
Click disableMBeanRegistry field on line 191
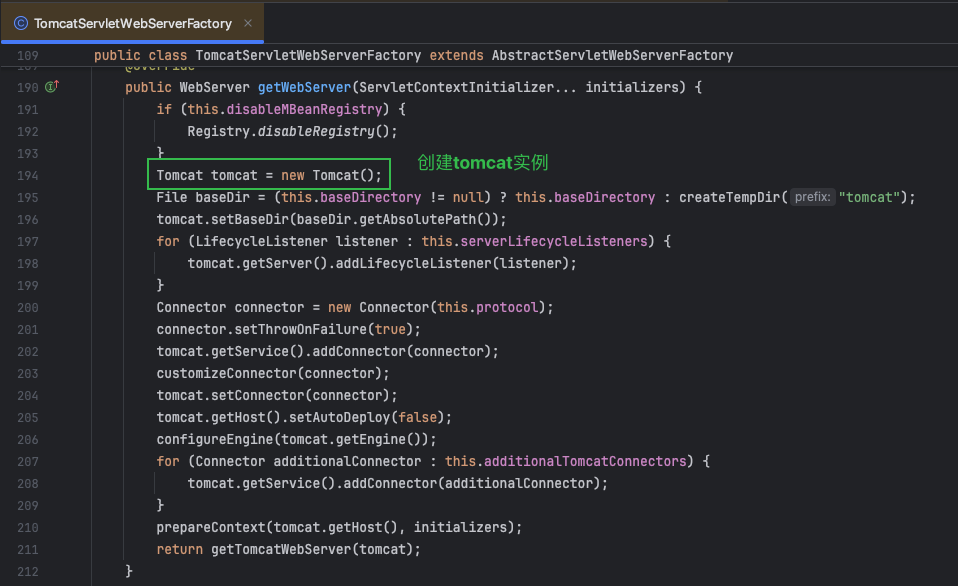pos(304,109)
